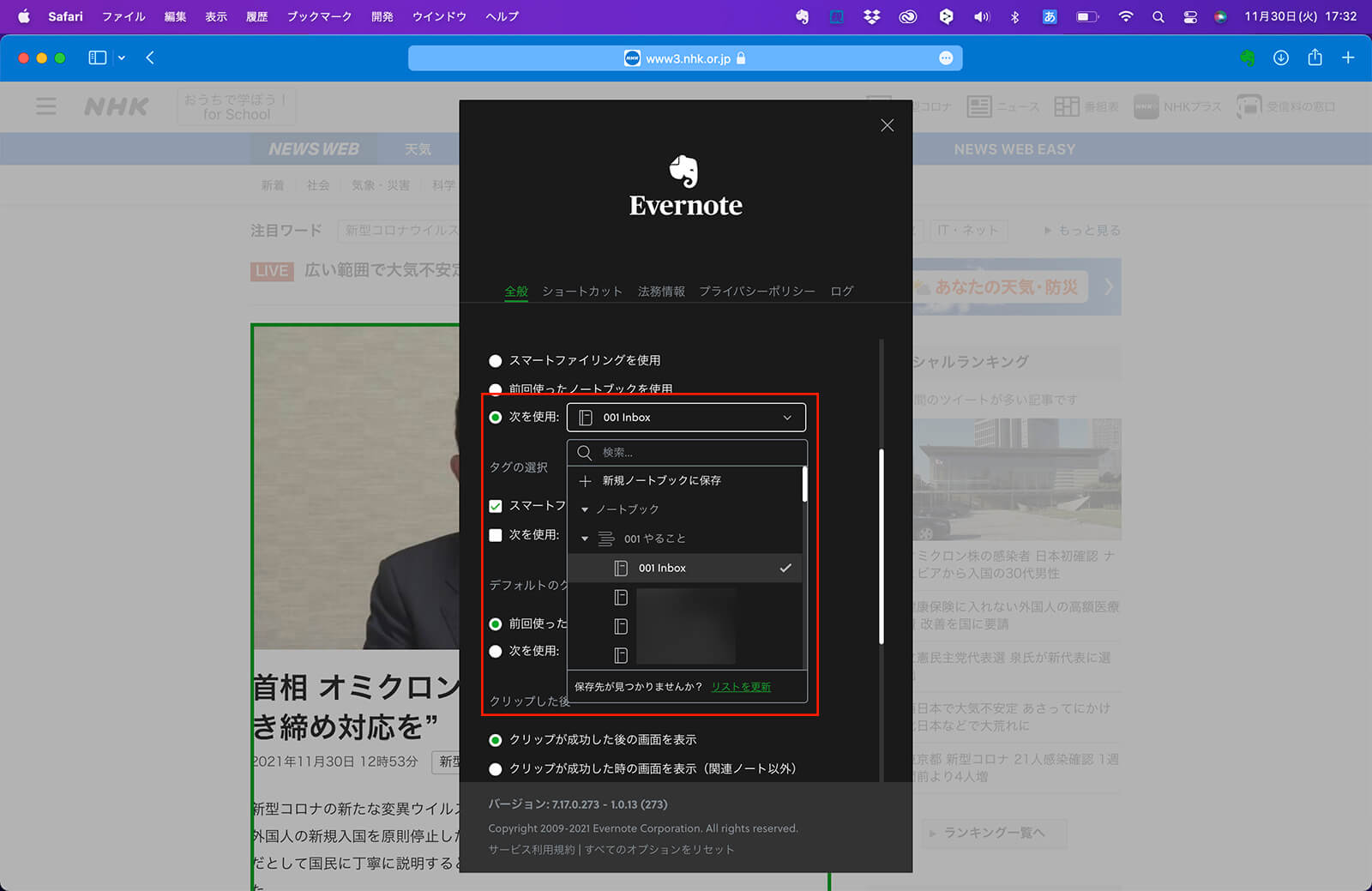This screenshot has width=1372, height=891.
Task: Open a new Safari tab
Action: 1348,57
